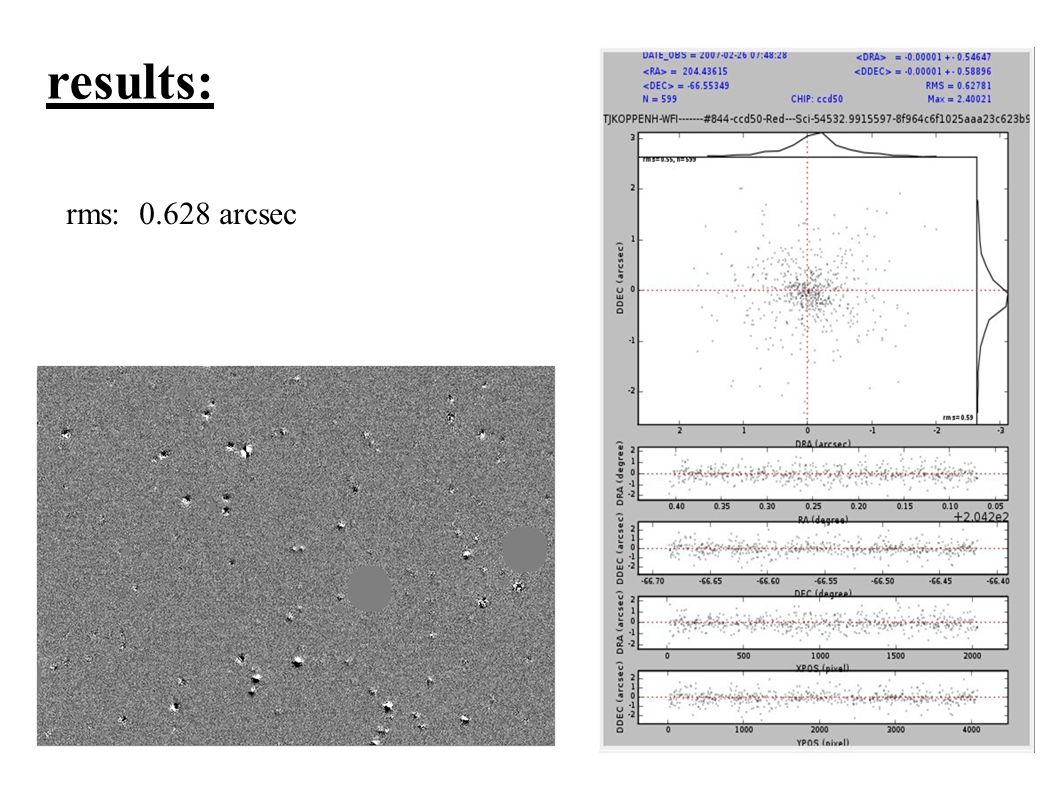Select the TJKOPPENH-WFI plot title string

coord(816,119)
